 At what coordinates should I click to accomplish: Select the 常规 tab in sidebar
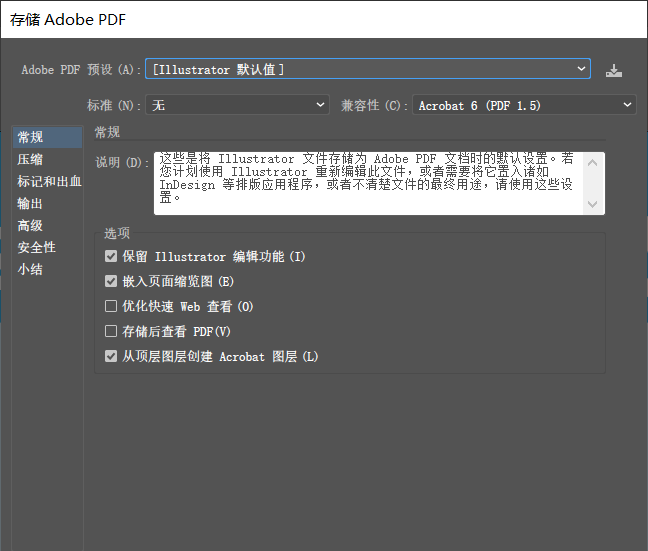click(x=48, y=137)
